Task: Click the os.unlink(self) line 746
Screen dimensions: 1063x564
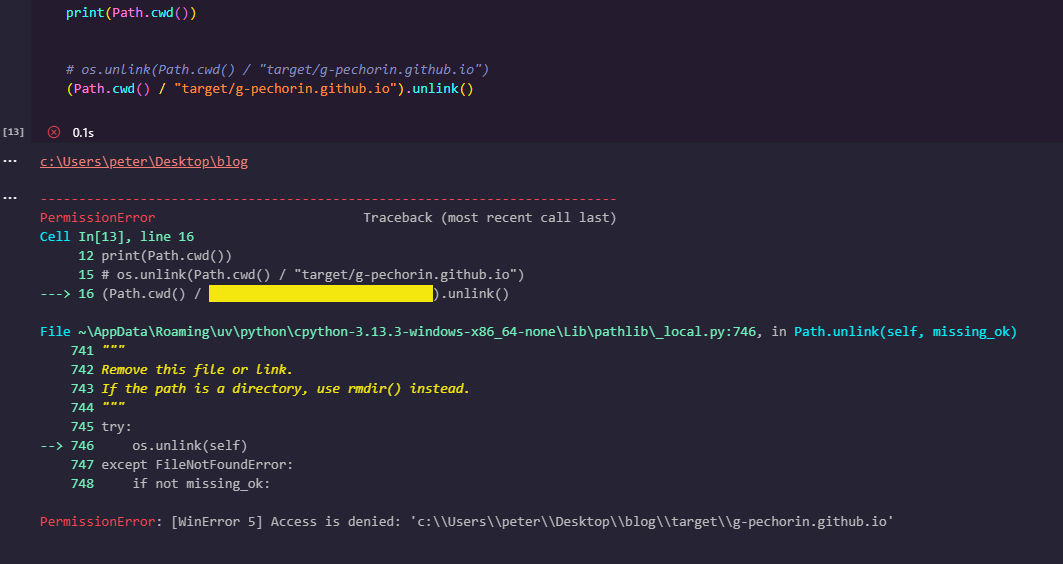Action: (x=189, y=445)
